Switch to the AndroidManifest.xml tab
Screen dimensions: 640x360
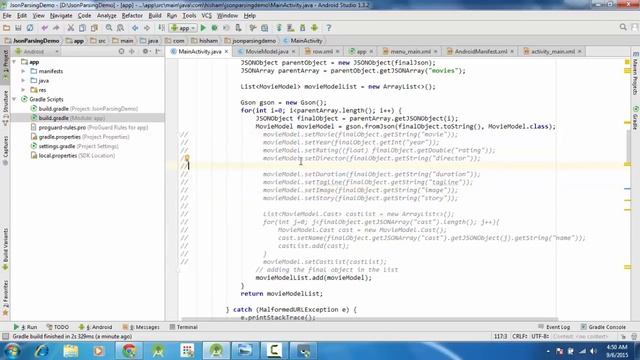pos(481,51)
